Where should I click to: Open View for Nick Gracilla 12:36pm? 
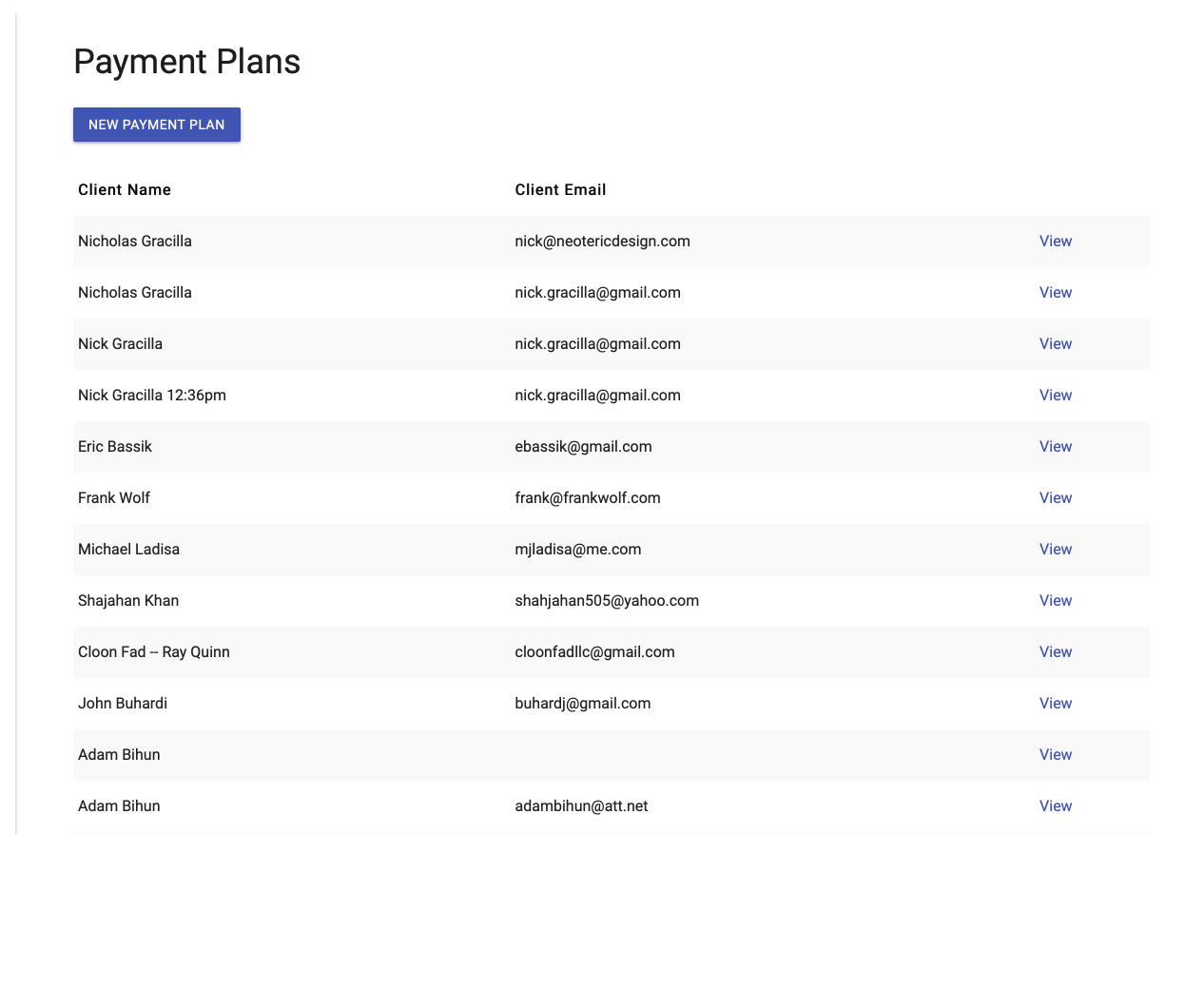(1055, 396)
